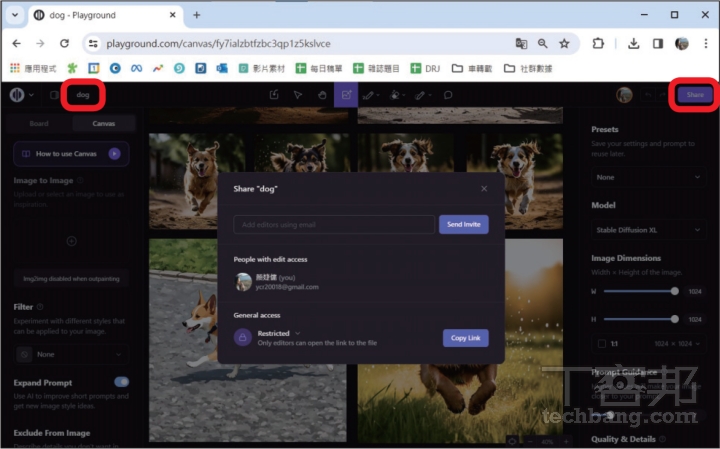This screenshot has height=449, width=720.
Task: Click the dog file name
Action: [83, 95]
